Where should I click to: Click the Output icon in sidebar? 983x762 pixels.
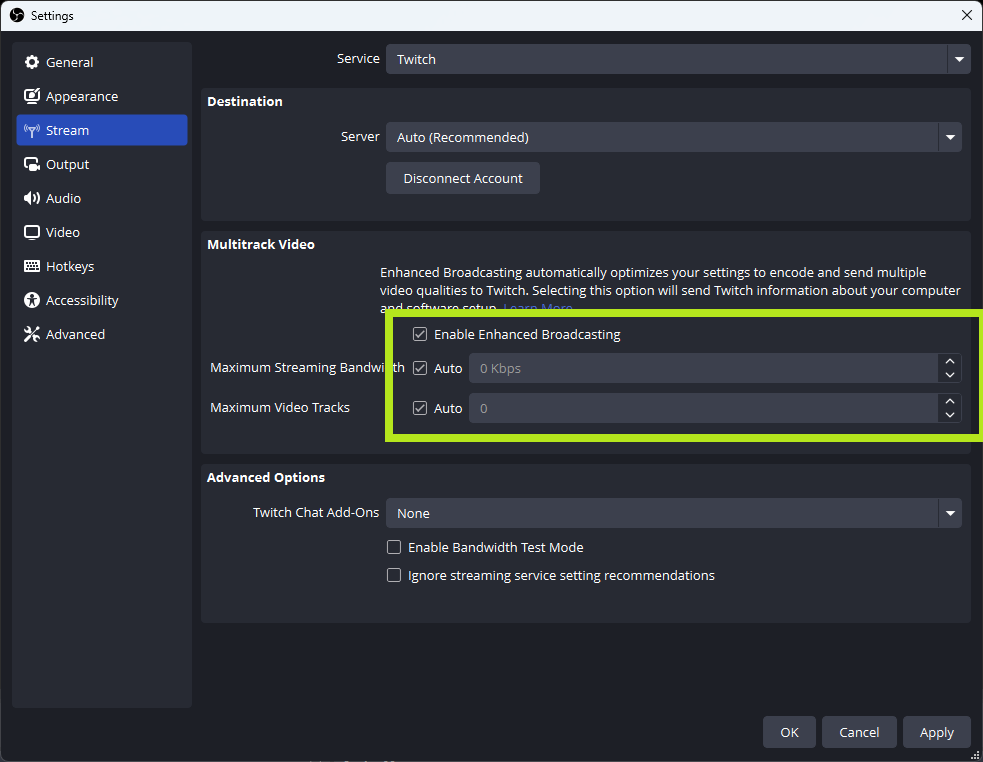click(32, 165)
